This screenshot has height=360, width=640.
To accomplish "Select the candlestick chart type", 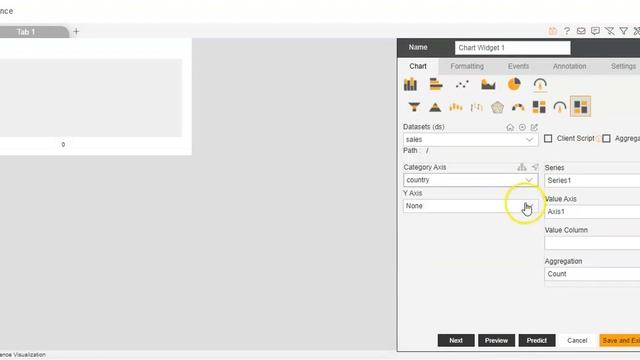I will click(x=476, y=107).
